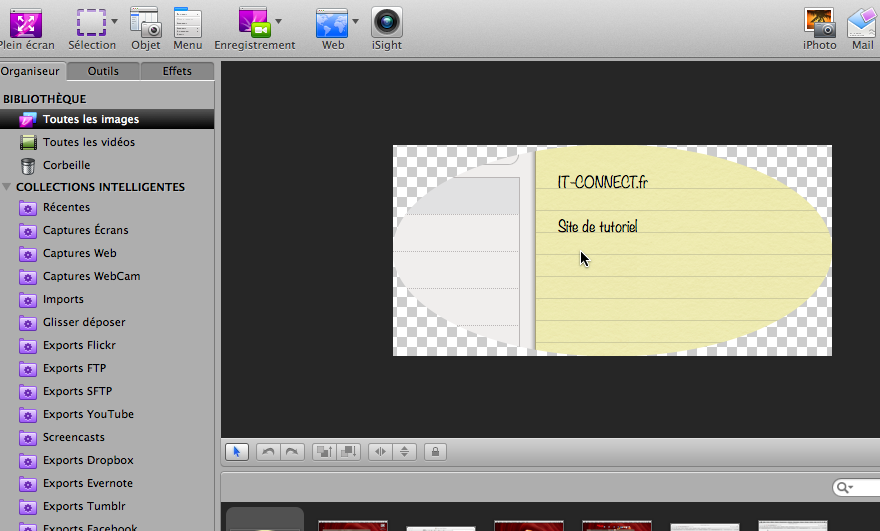Collapse the Collections Intelligentes section

point(8,187)
